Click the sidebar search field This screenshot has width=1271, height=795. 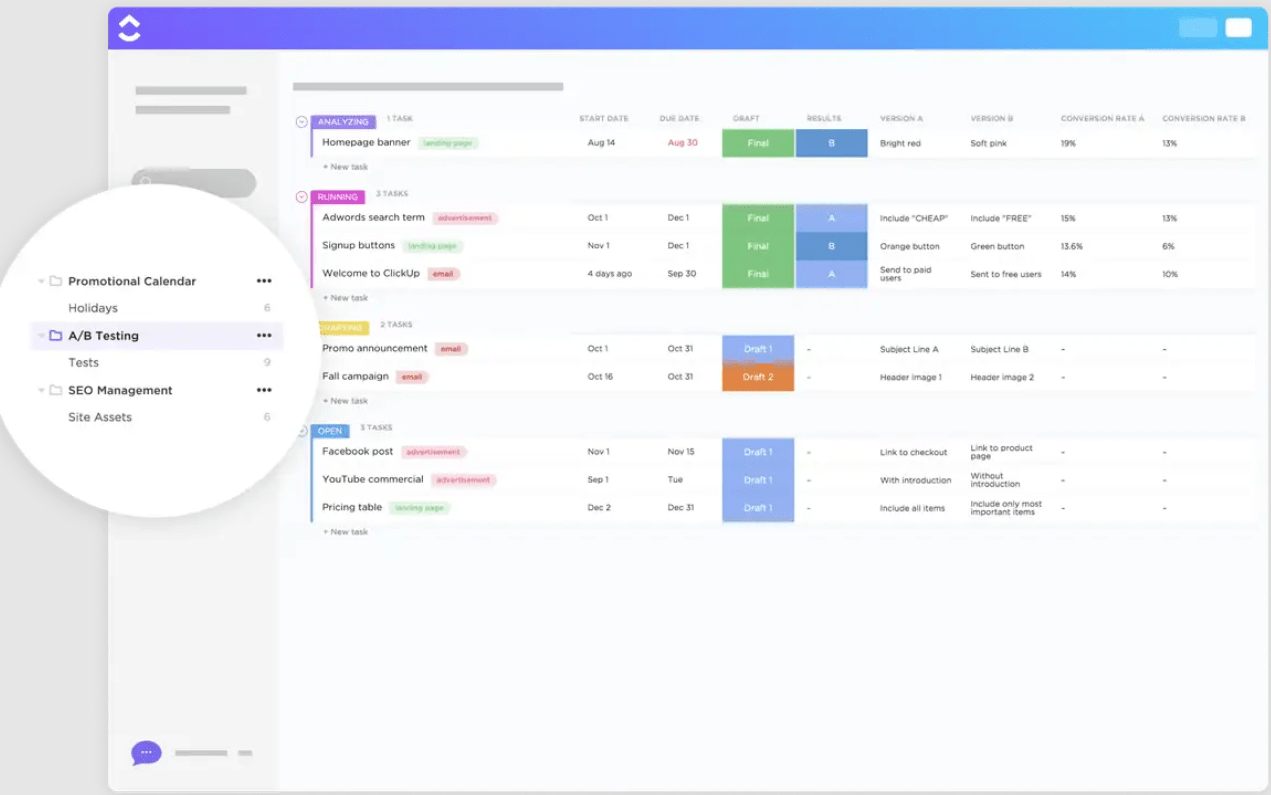[x=194, y=183]
